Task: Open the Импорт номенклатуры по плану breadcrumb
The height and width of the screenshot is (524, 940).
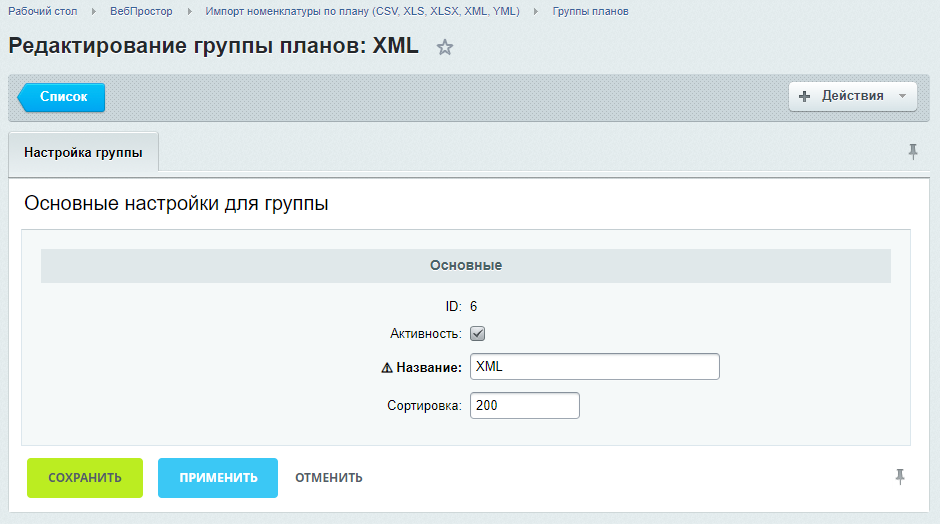Action: [x=362, y=11]
